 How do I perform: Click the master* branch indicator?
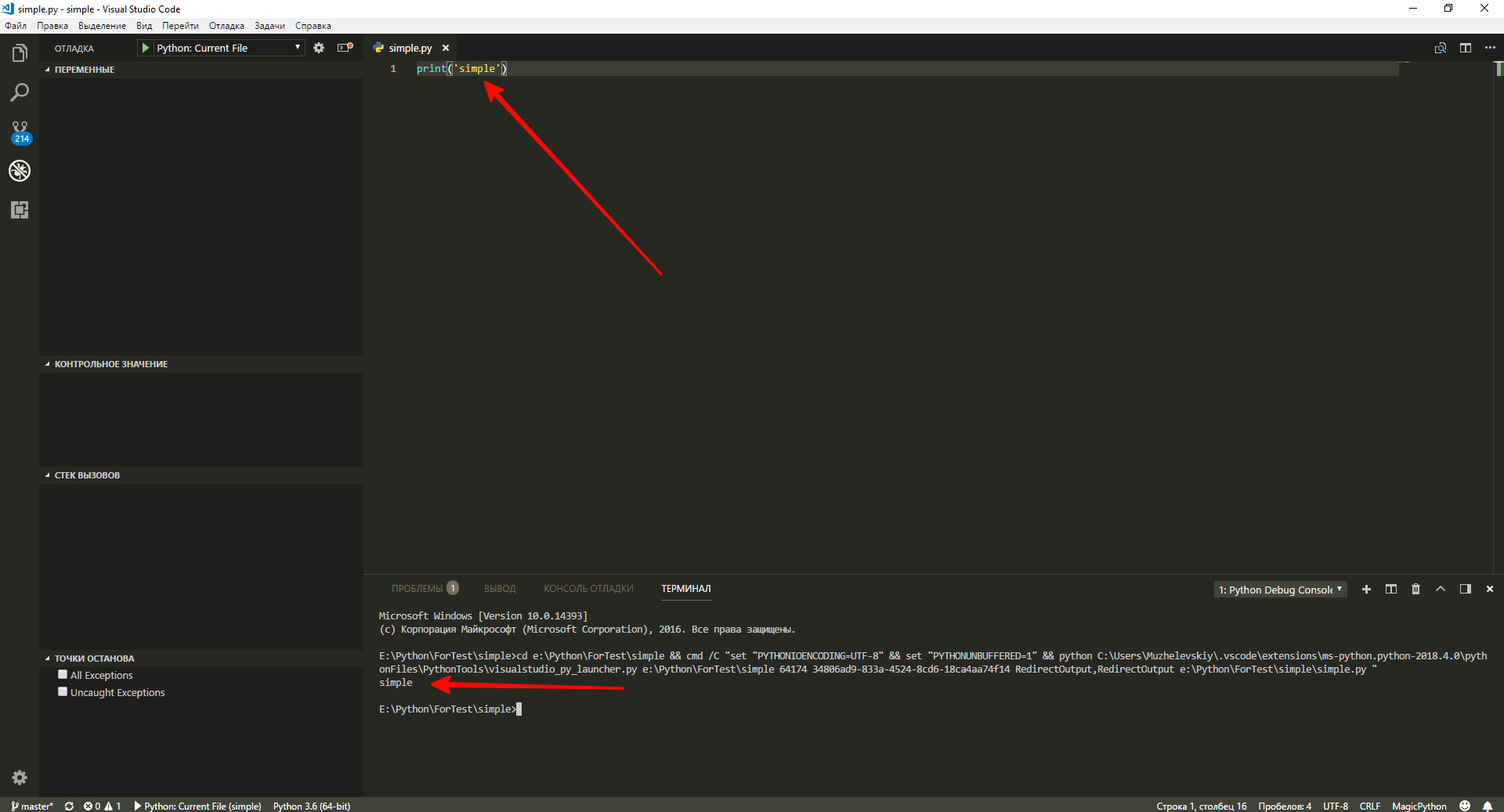pyautogui.click(x=32, y=806)
